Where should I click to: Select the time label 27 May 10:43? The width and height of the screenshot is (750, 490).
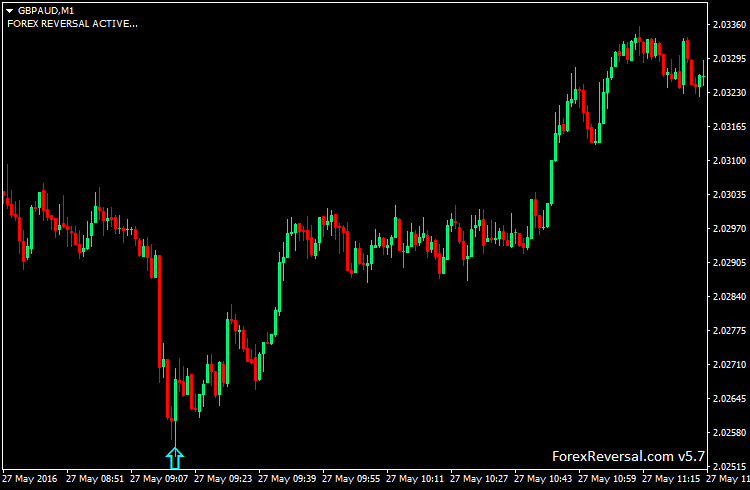coord(543,479)
